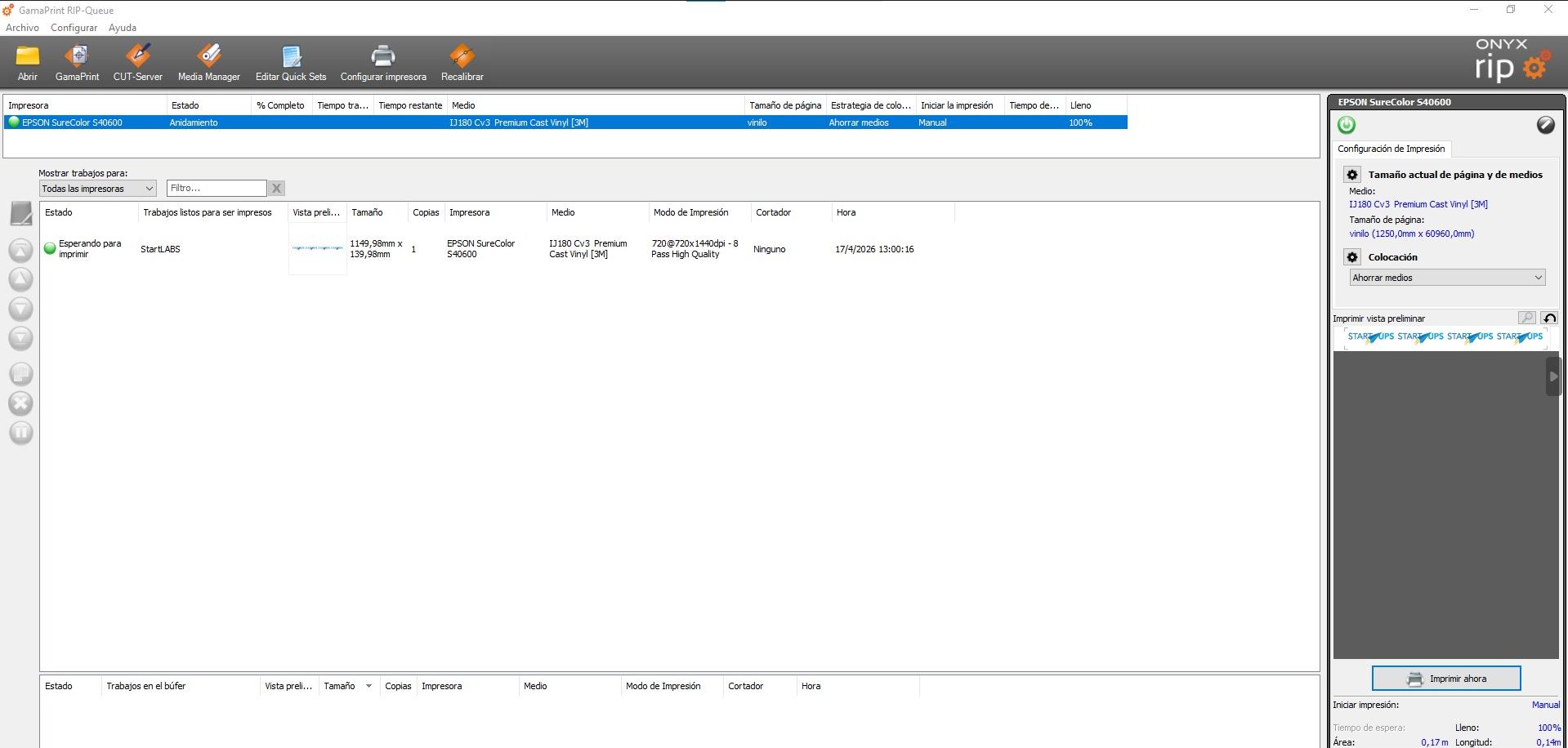The image size is (1568, 748).
Task: Zoom the print preview with magnifier icon
Action: (x=1526, y=318)
